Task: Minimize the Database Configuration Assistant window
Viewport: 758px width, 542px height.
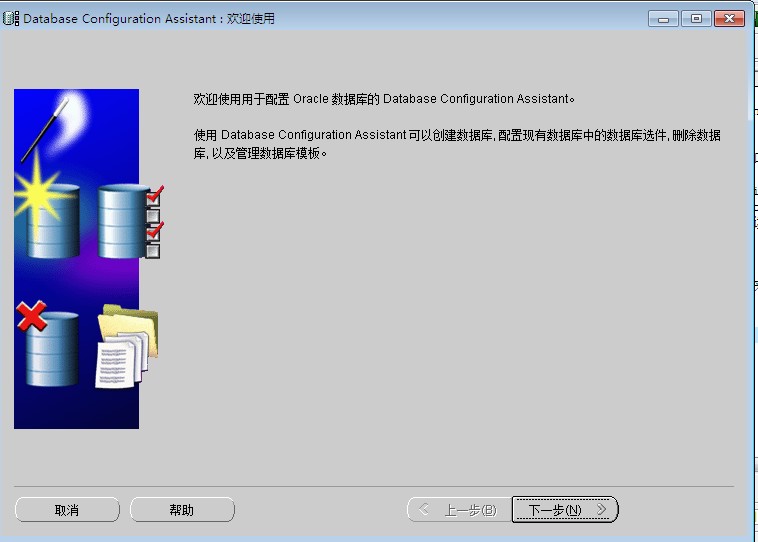Action: click(663, 19)
